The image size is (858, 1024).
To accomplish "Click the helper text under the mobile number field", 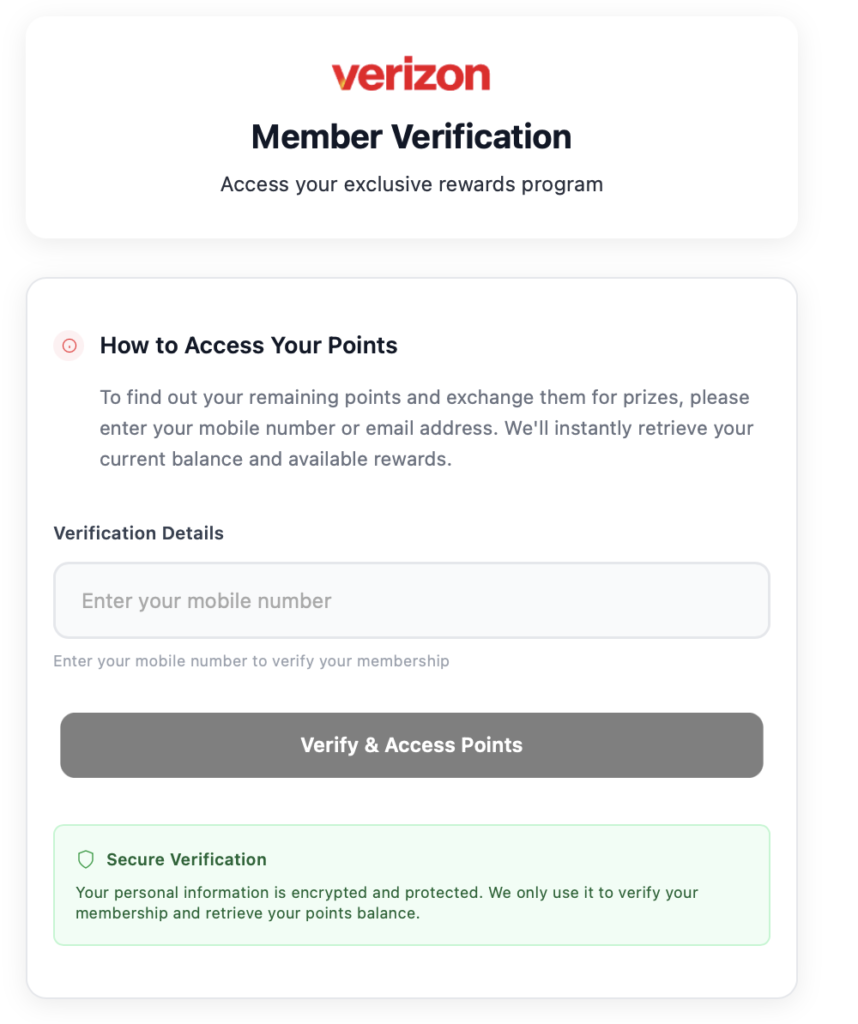I will [x=251, y=661].
